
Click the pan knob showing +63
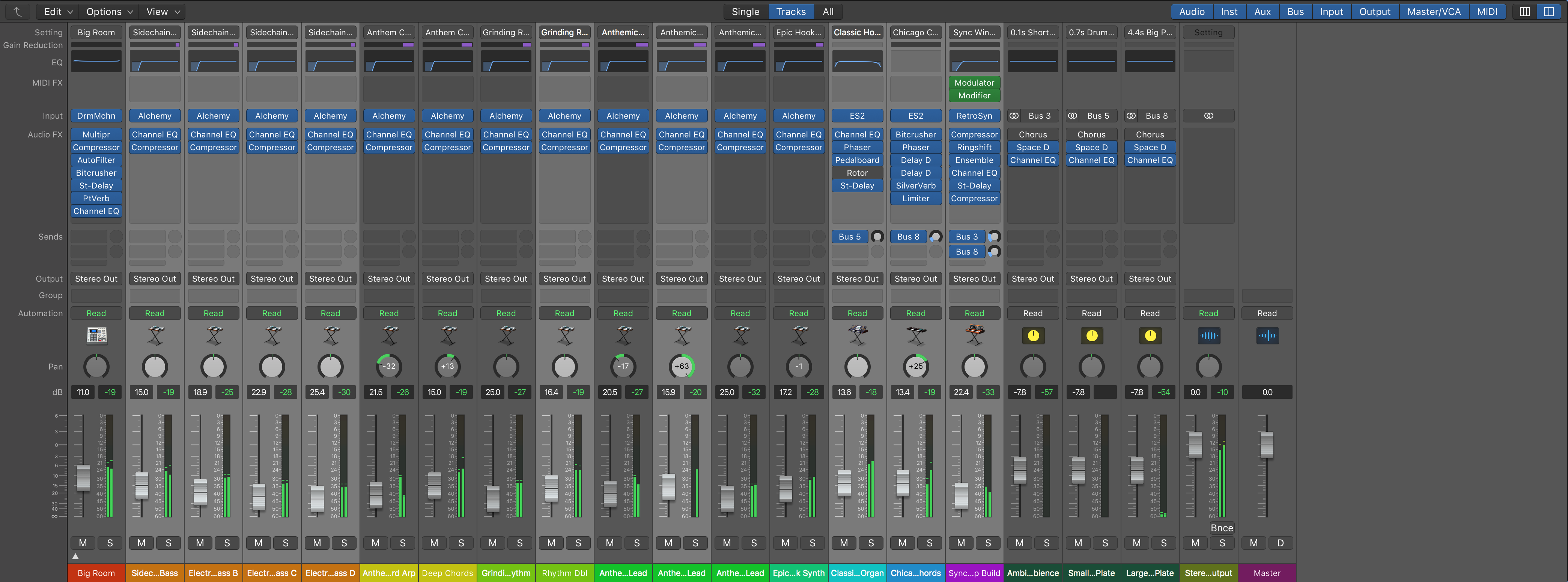tap(681, 366)
